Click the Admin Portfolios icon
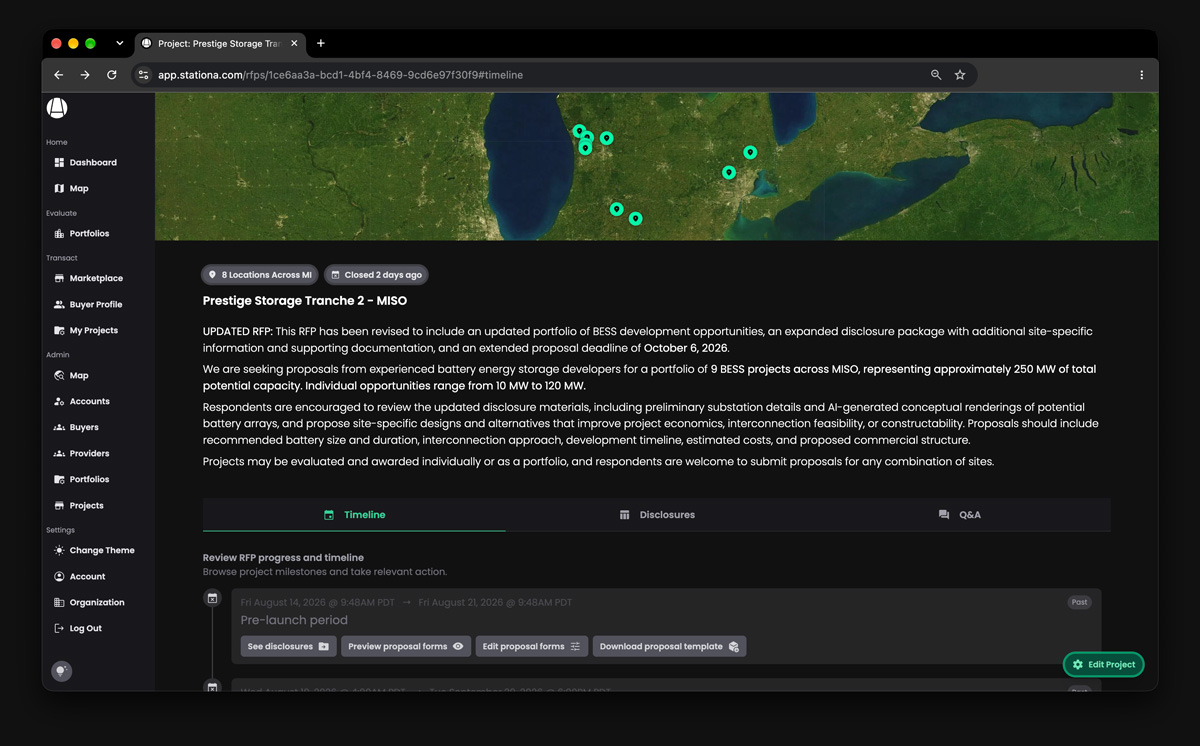This screenshot has width=1200, height=746. tap(59, 479)
